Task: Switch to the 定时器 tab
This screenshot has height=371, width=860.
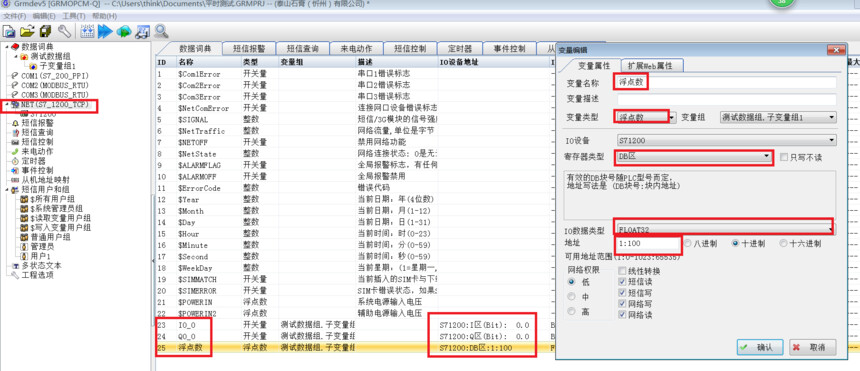Action: (460, 48)
